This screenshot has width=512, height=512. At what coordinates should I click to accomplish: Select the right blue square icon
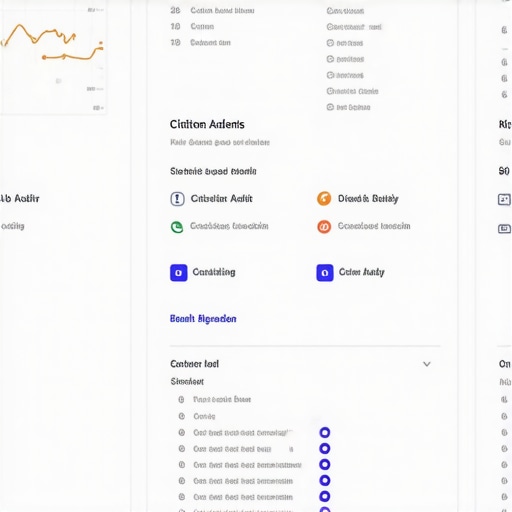tap(325, 273)
